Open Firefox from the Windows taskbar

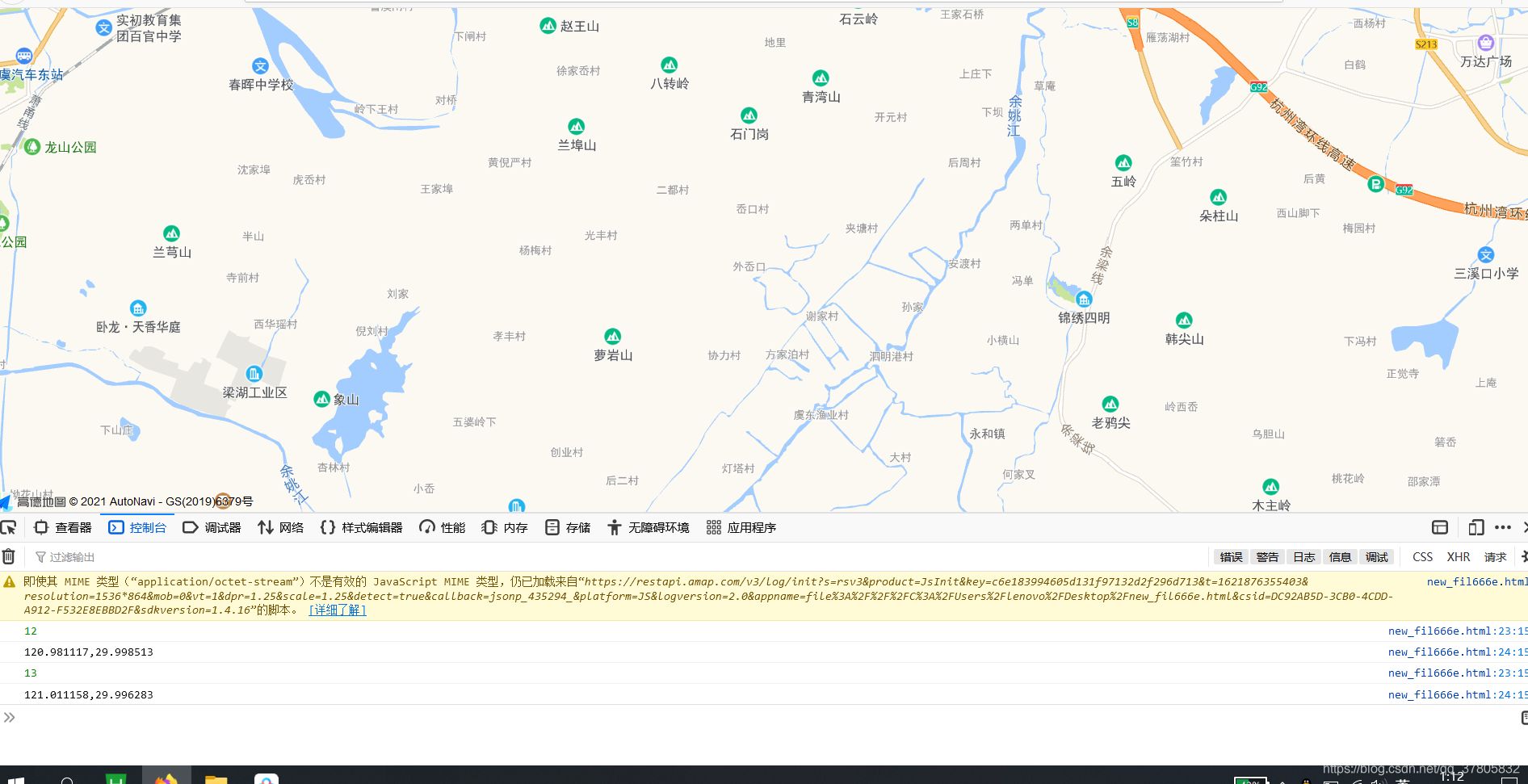coord(166,778)
